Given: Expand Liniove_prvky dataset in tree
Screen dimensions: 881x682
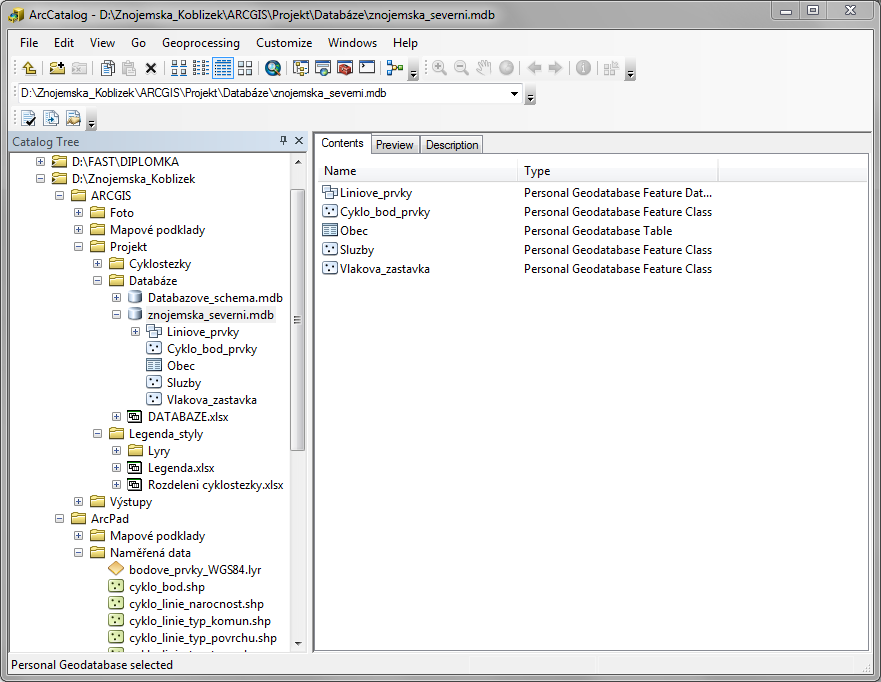Looking at the screenshot, I should coord(136,332).
